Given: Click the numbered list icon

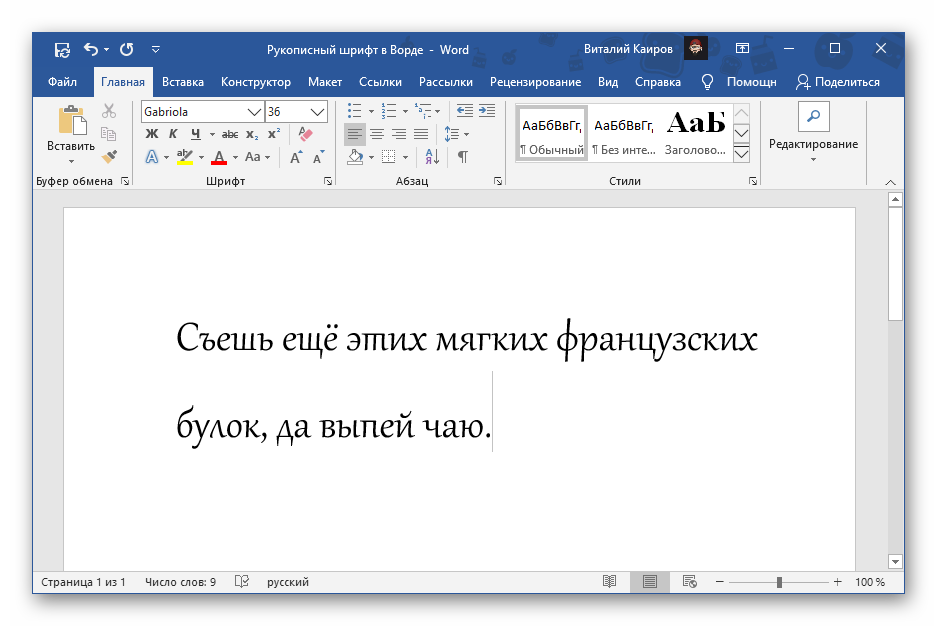Looking at the screenshot, I should click(389, 111).
